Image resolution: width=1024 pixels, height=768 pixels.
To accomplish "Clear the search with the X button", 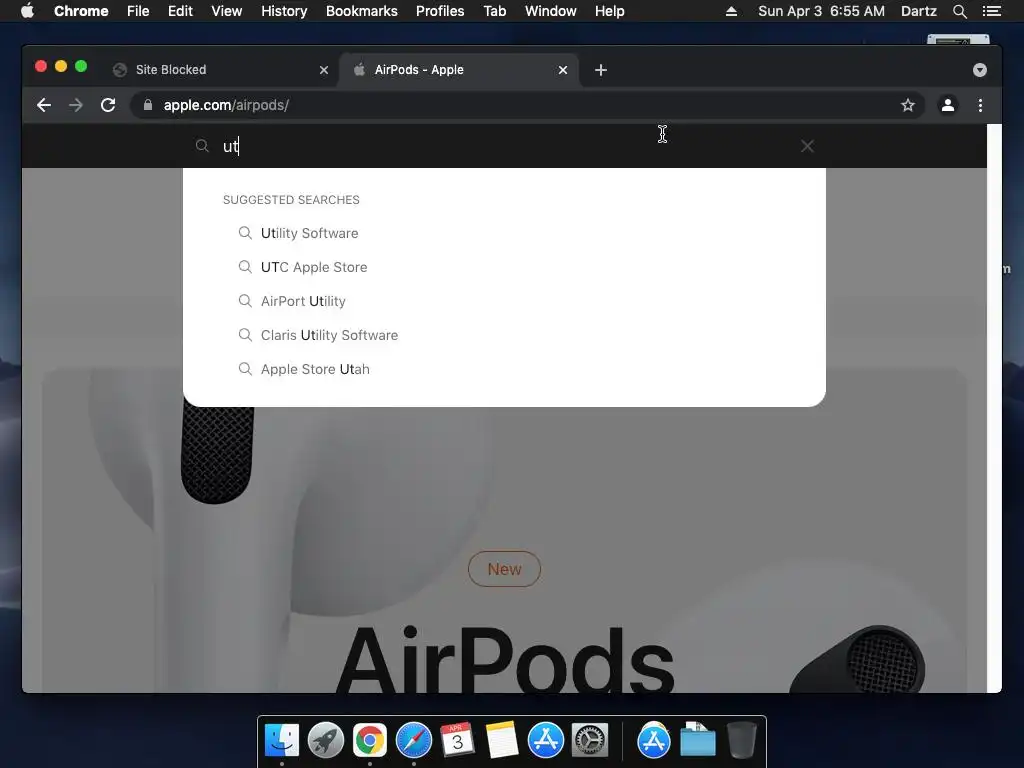I will tap(807, 146).
